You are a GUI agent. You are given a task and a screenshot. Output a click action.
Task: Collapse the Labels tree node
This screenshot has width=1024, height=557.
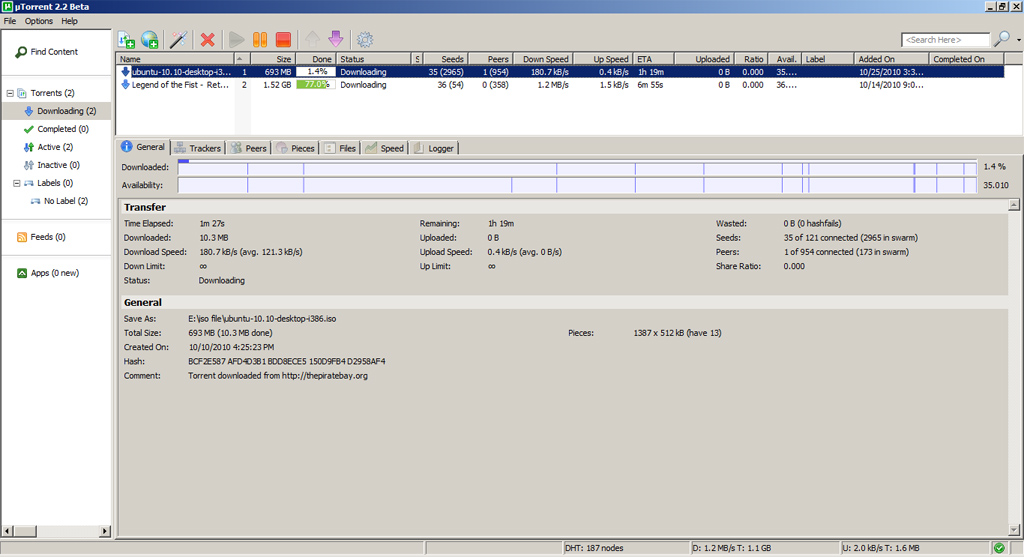point(16,183)
